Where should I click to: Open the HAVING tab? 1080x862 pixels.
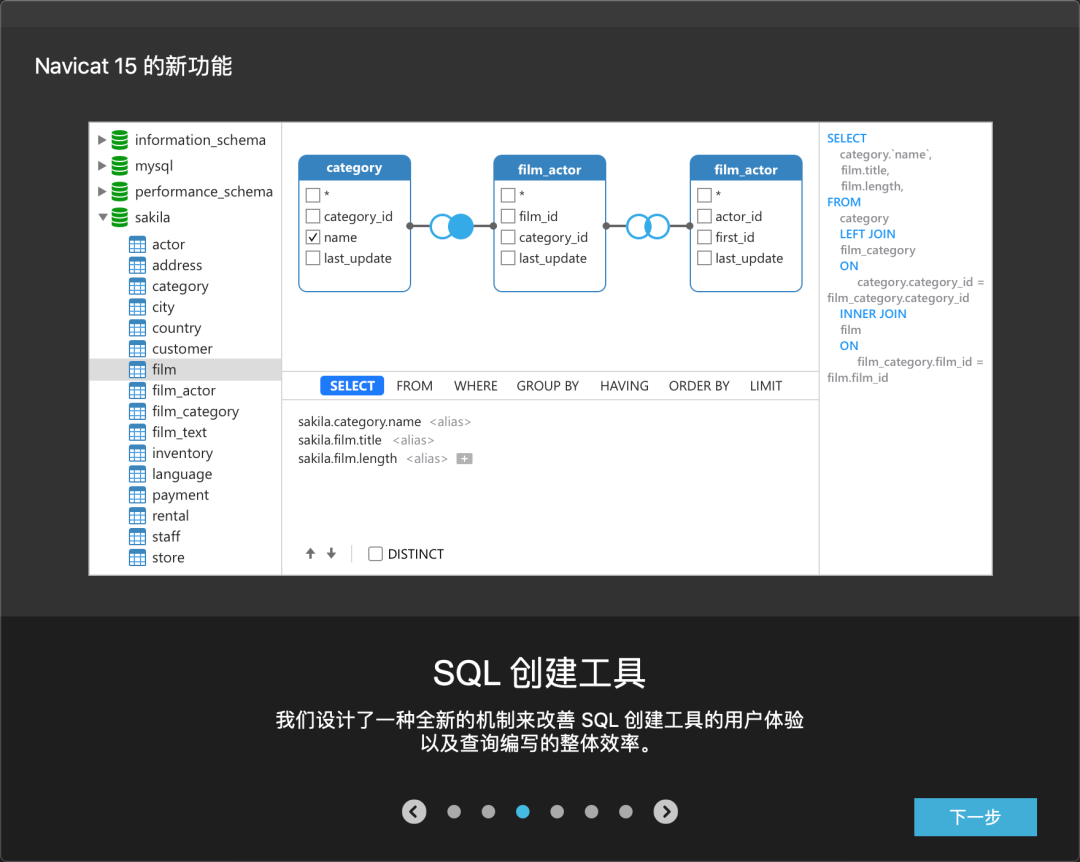click(624, 386)
